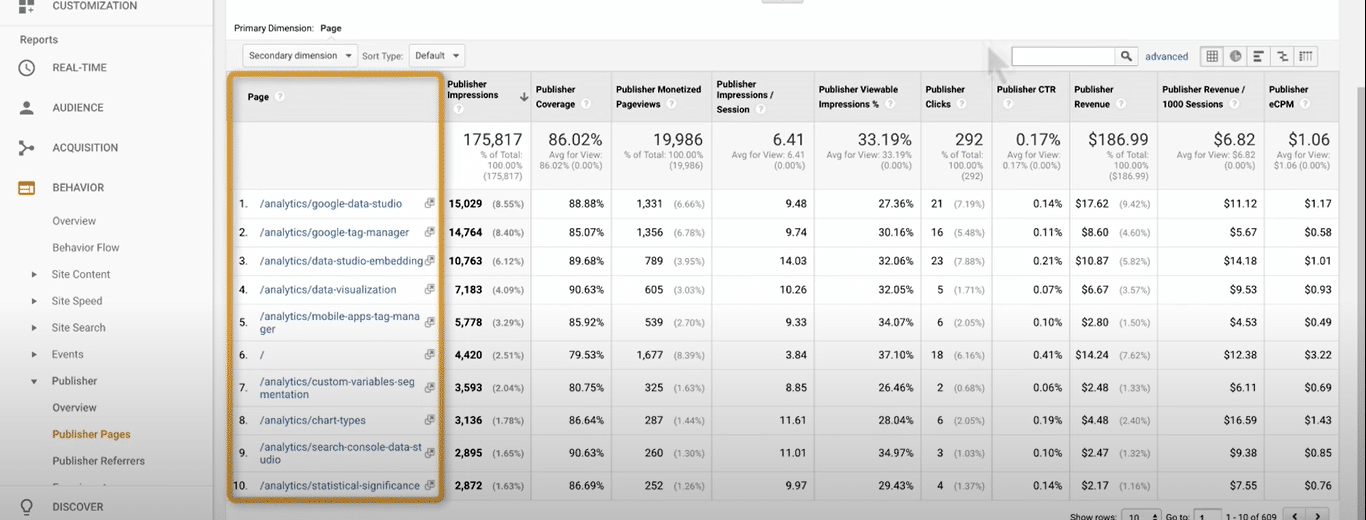The width and height of the screenshot is (1366, 520).
Task: Sort by Publisher Impressions column
Action: 472,90
